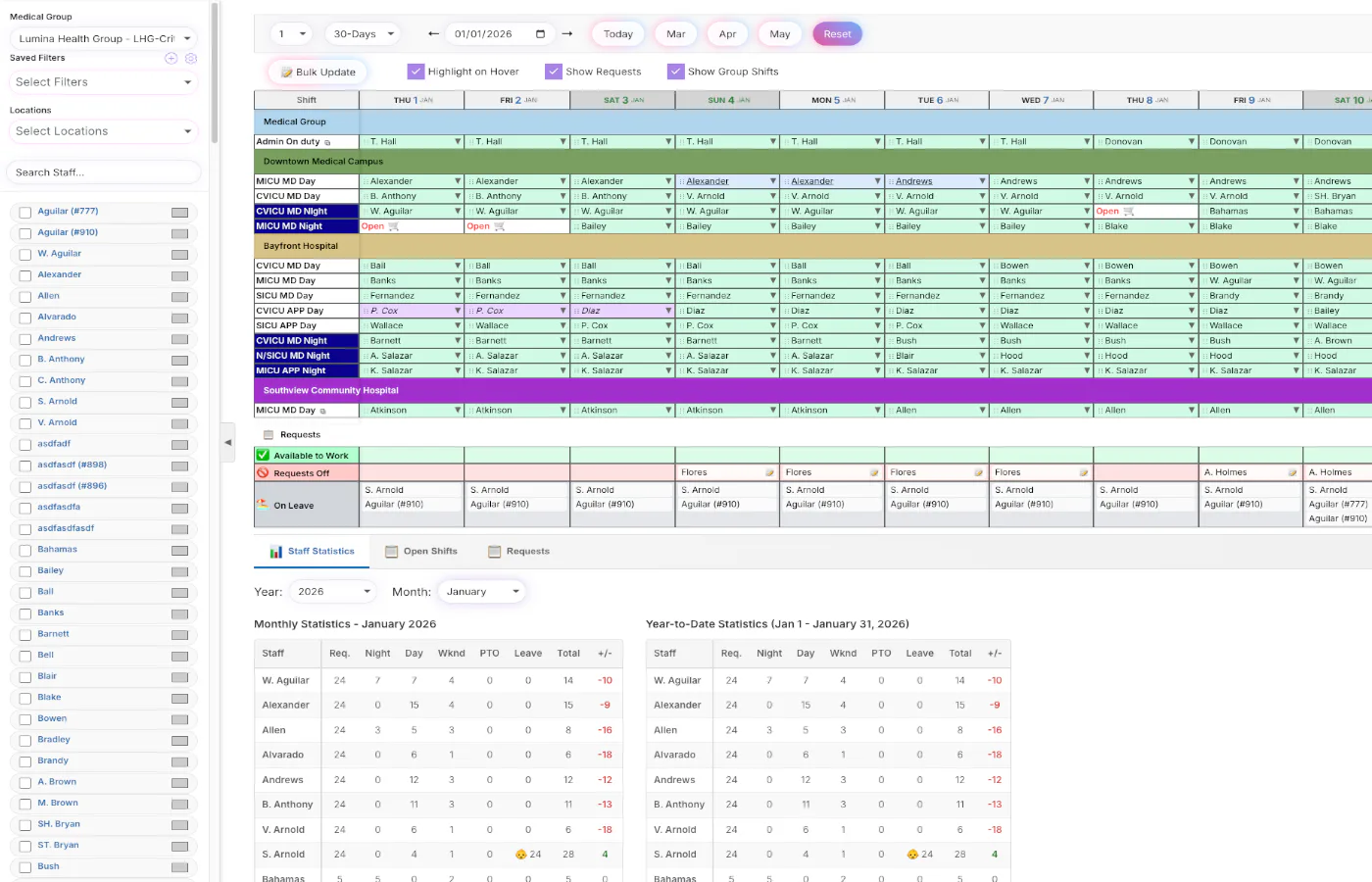Click the cart icon for Thursday's open MICU MD Night shift

coord(394,226)
